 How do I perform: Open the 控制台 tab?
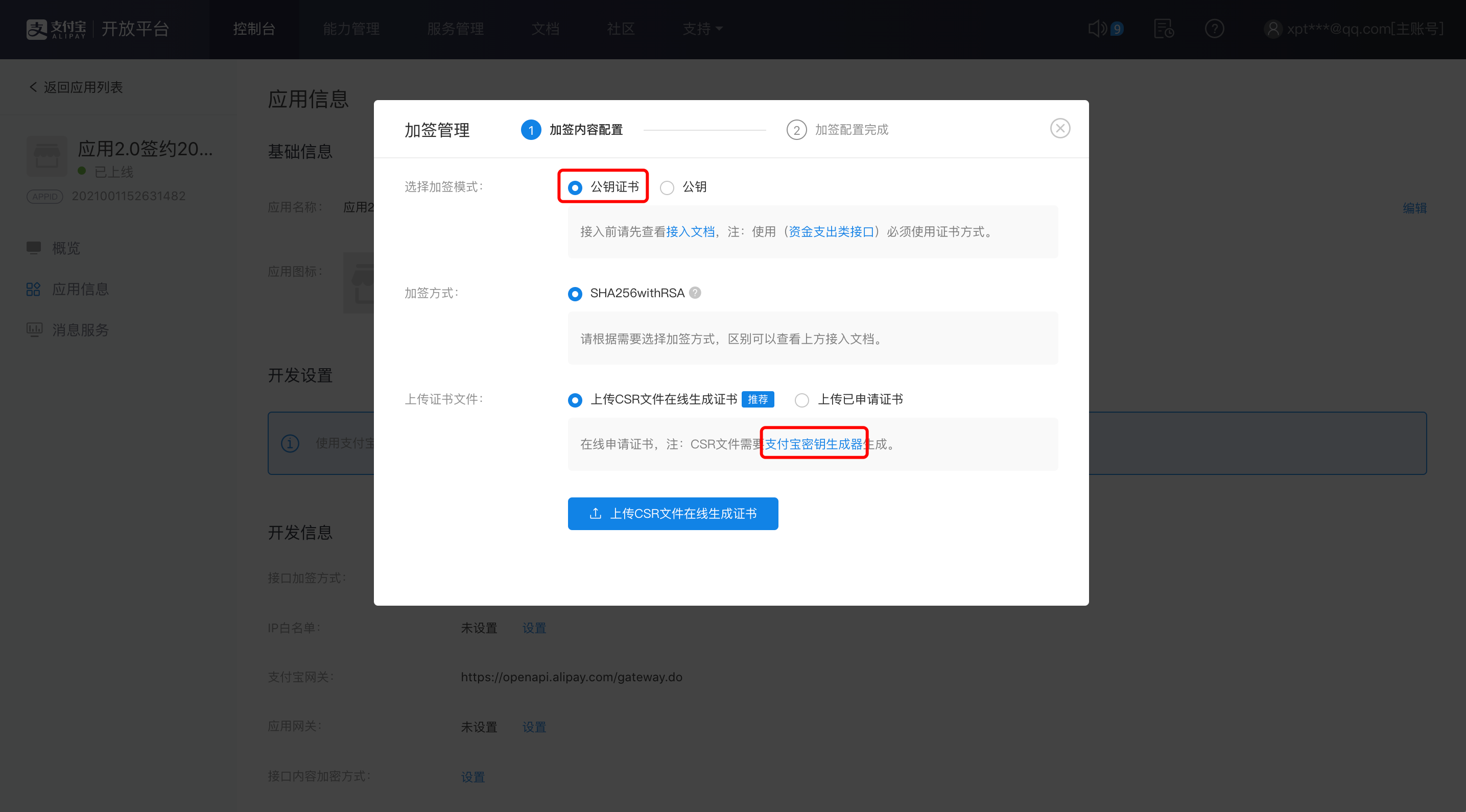(254, 29)
